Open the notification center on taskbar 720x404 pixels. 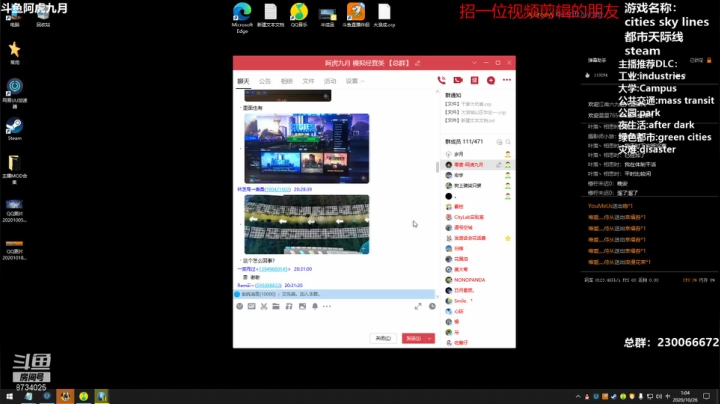[x=706, y=396]
